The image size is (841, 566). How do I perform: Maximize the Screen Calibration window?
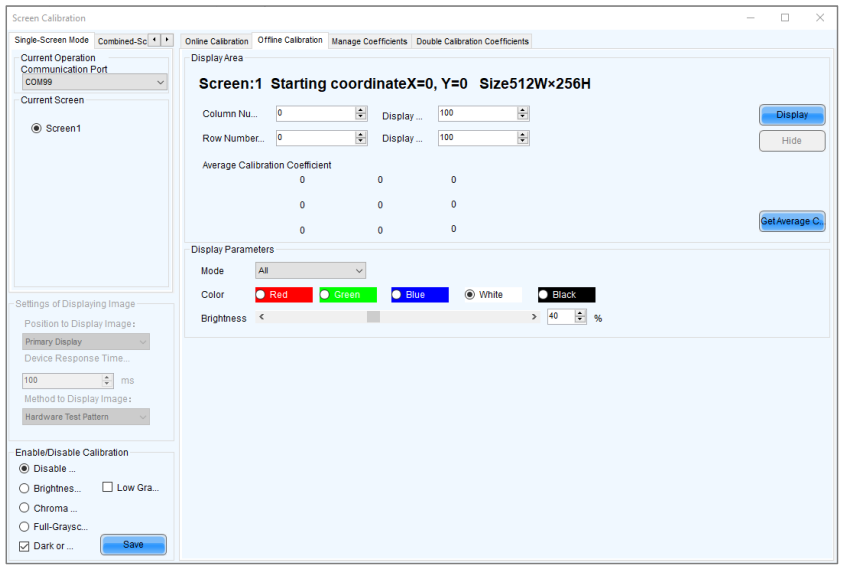pyautogui.click(x=785, y=18)
